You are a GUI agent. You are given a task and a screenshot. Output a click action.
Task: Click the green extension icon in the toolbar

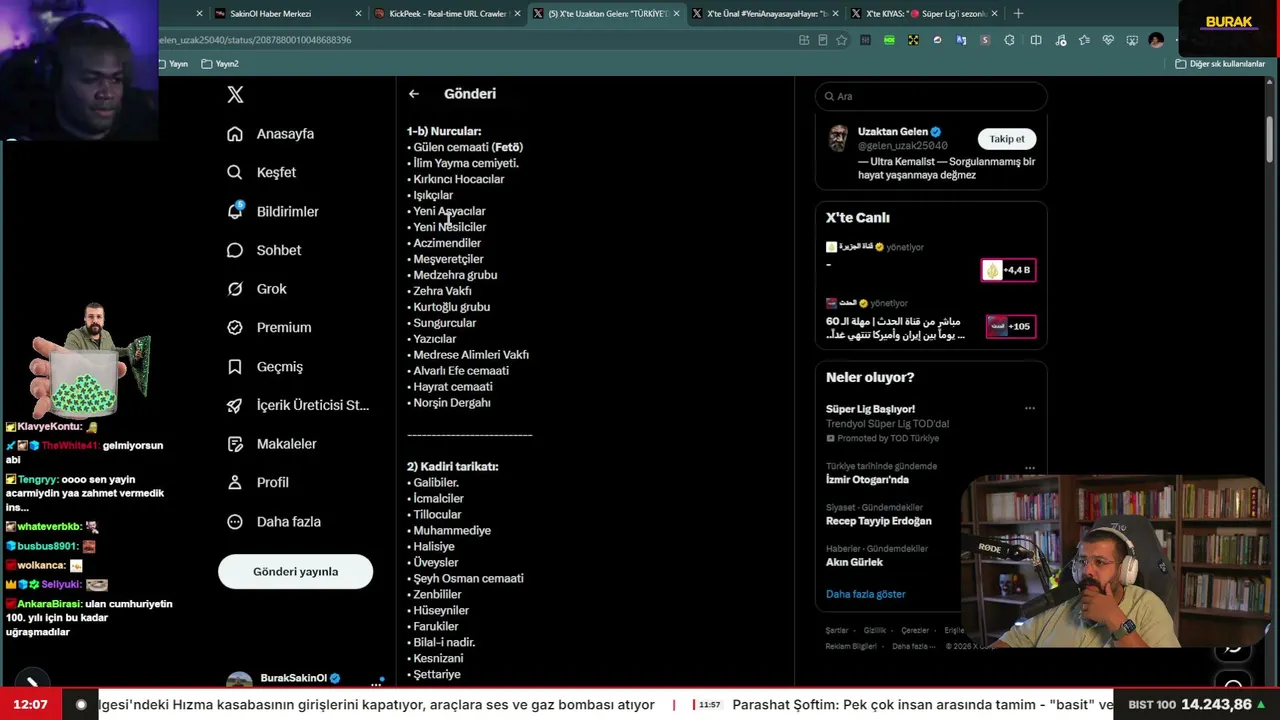click(x=889, y=40)
